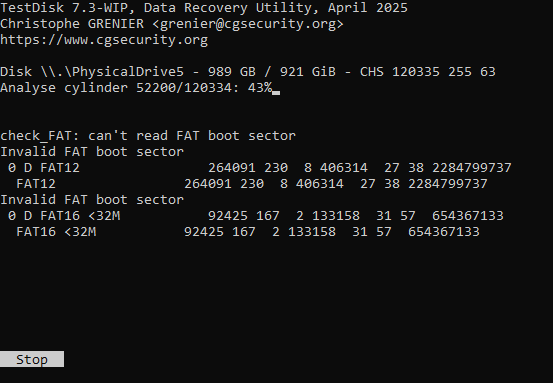Click the TestDisk 7.3-WIP title line
The height and width of the screenshot is (383, 553).
click(x=204, y=8)
